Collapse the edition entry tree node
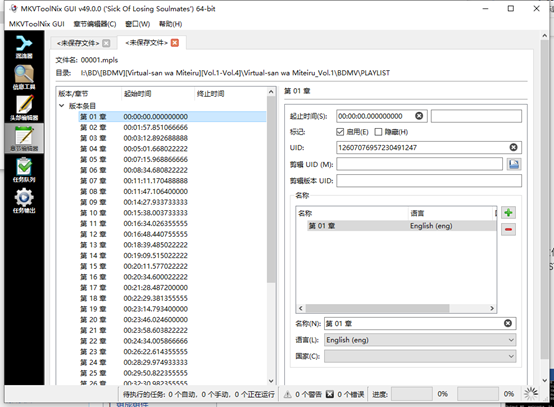Viewport: 554px width, 407px height. (x=61, y=106)
